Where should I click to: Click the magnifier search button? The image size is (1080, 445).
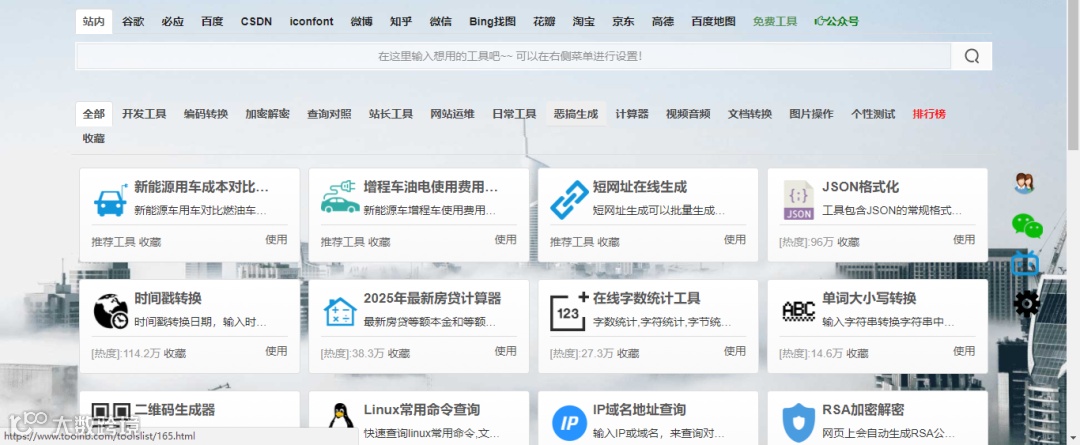tap(971, 56)
